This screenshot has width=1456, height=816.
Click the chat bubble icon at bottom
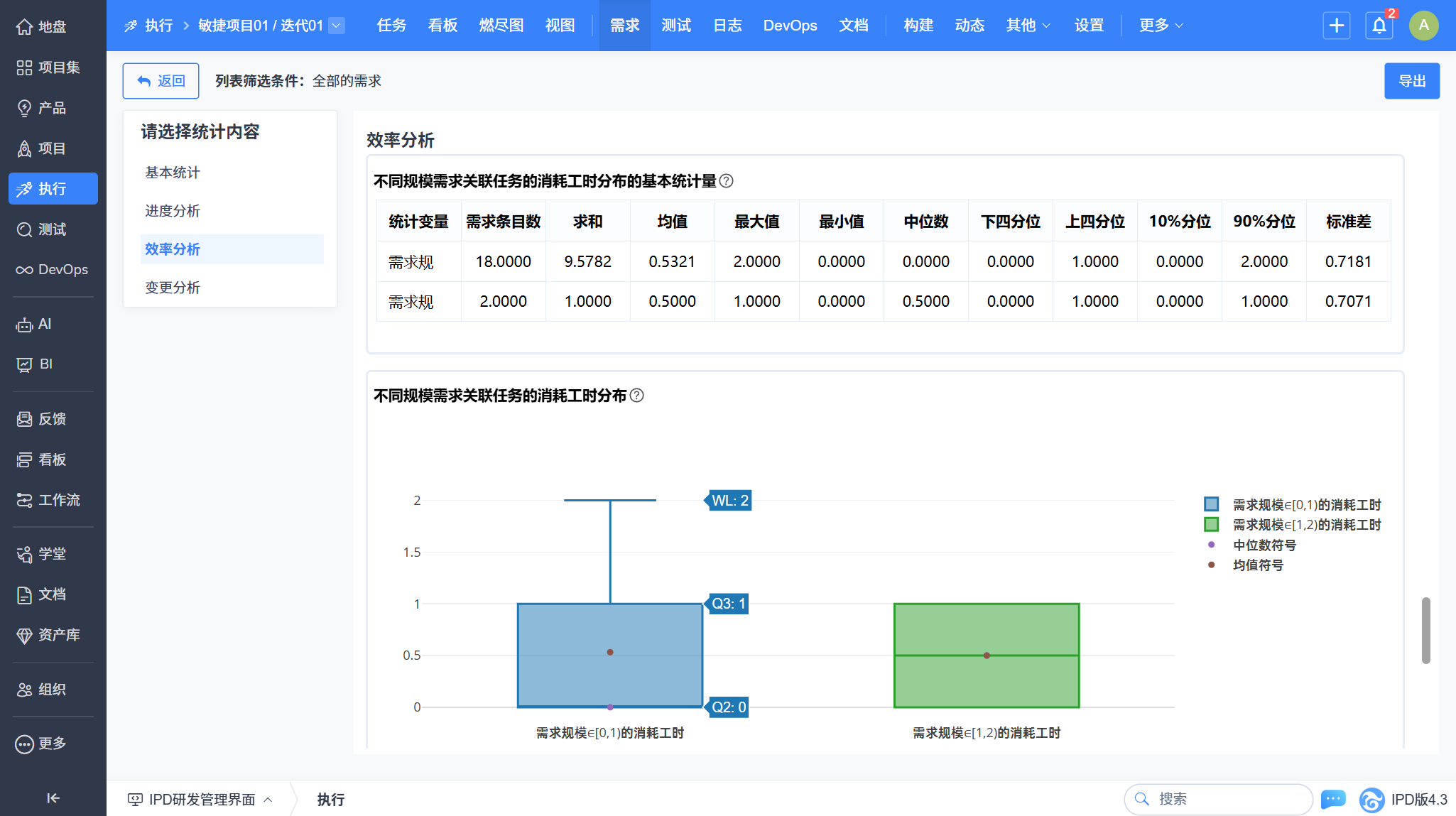[1333, 799]
